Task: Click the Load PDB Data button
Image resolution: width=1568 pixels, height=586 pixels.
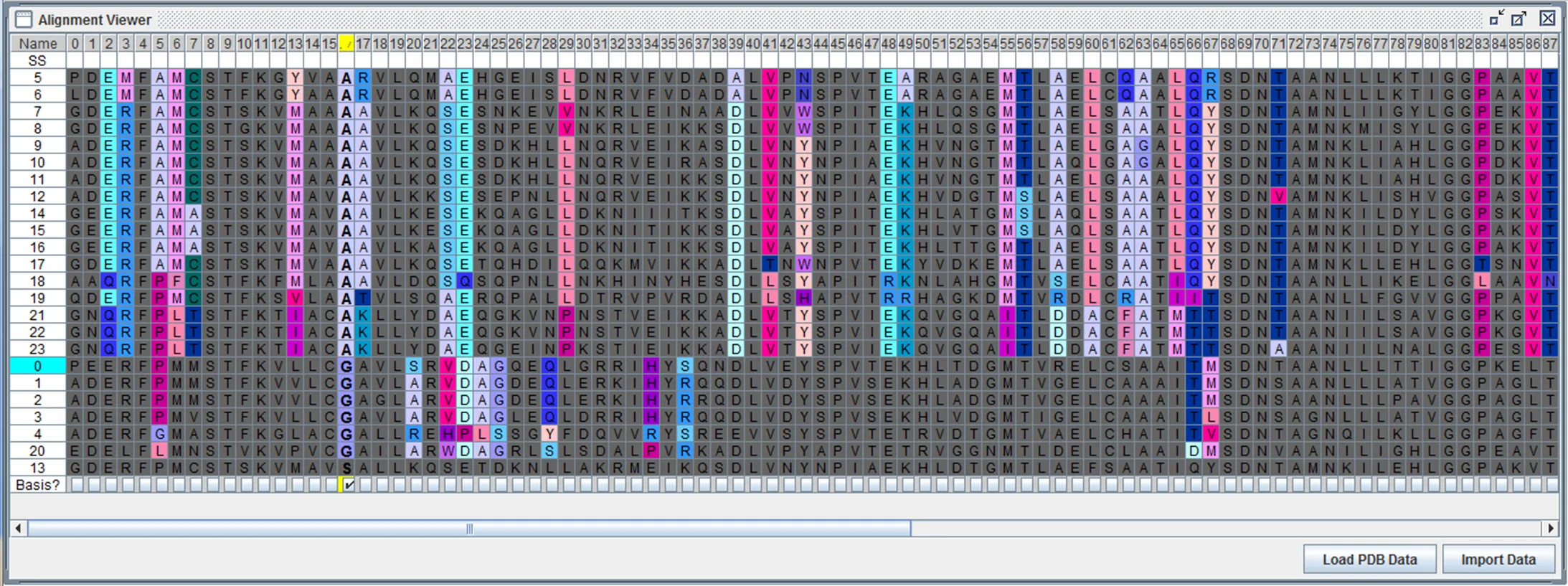Action: 1369,559
